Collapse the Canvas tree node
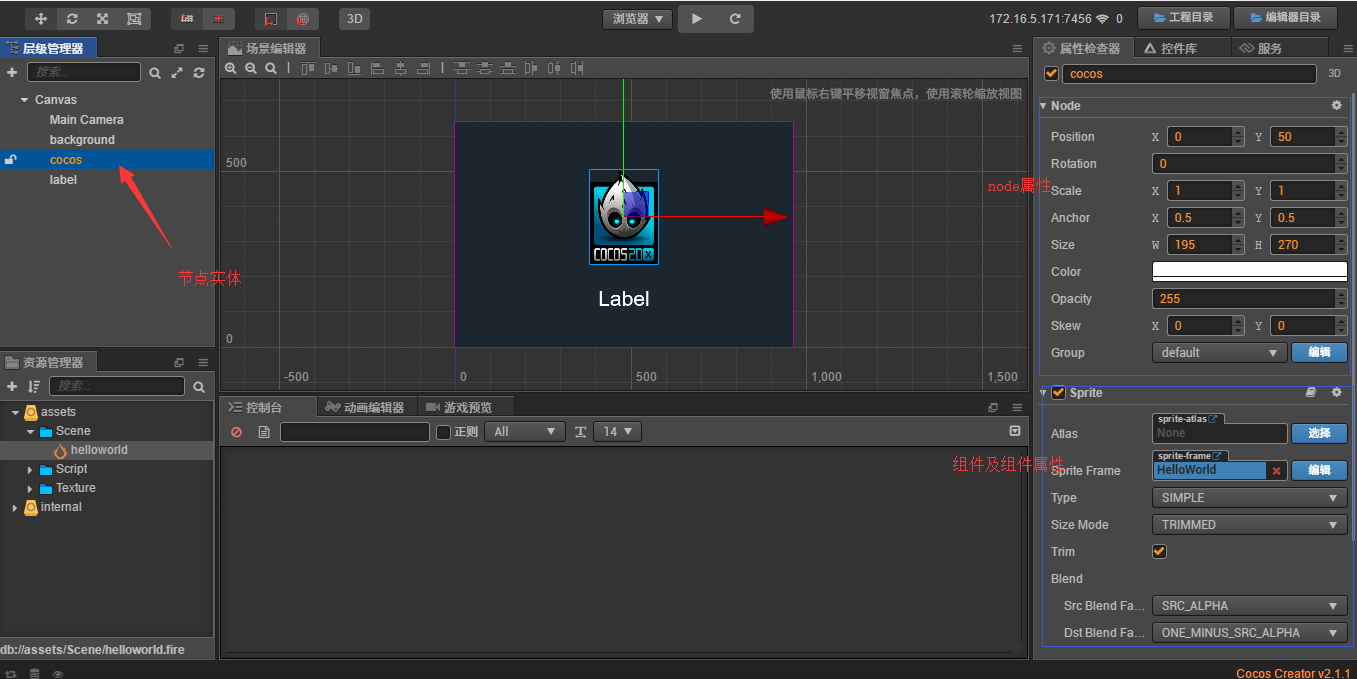 pos(24,100)
